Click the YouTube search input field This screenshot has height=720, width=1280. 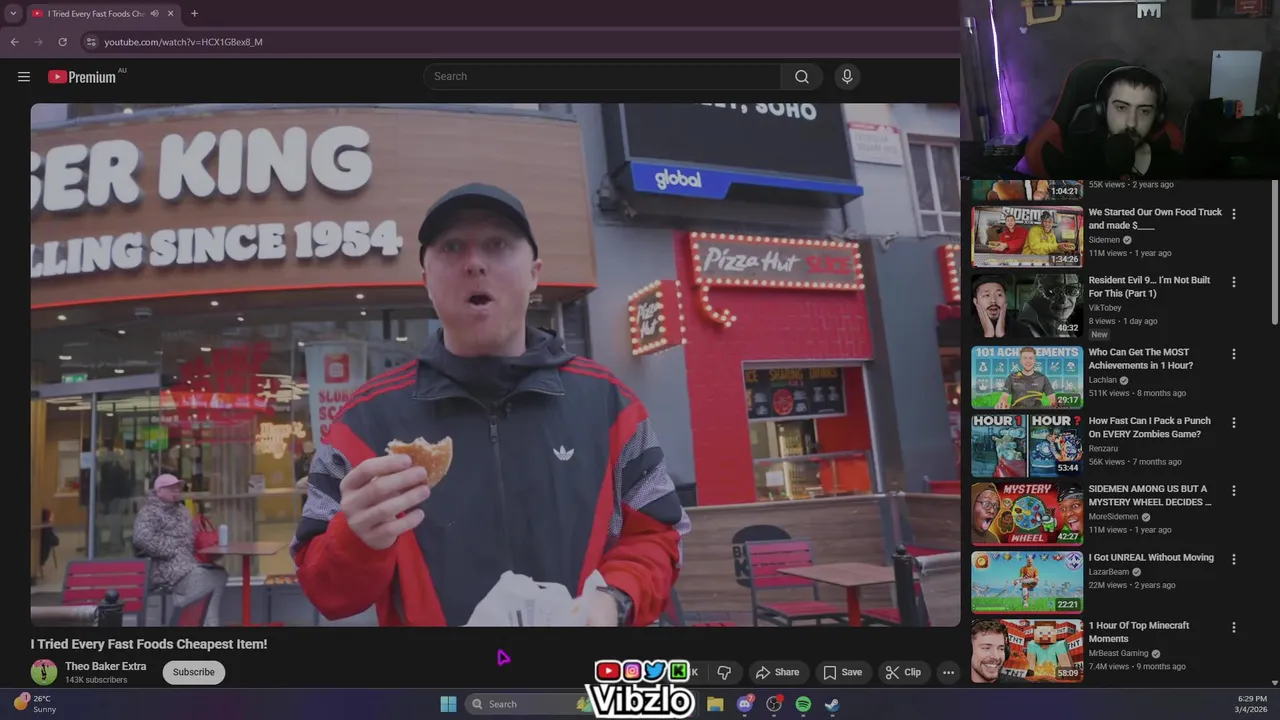(603, 77)
